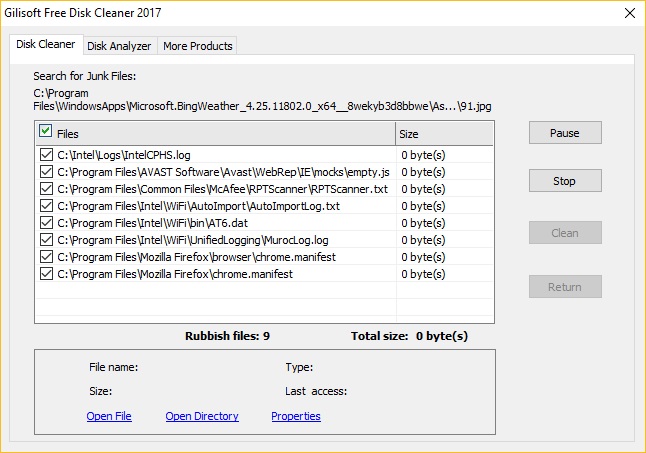Open the Properties link
Image resolution: width=646 pixels, height=453 pixels.
click(296, 416)
